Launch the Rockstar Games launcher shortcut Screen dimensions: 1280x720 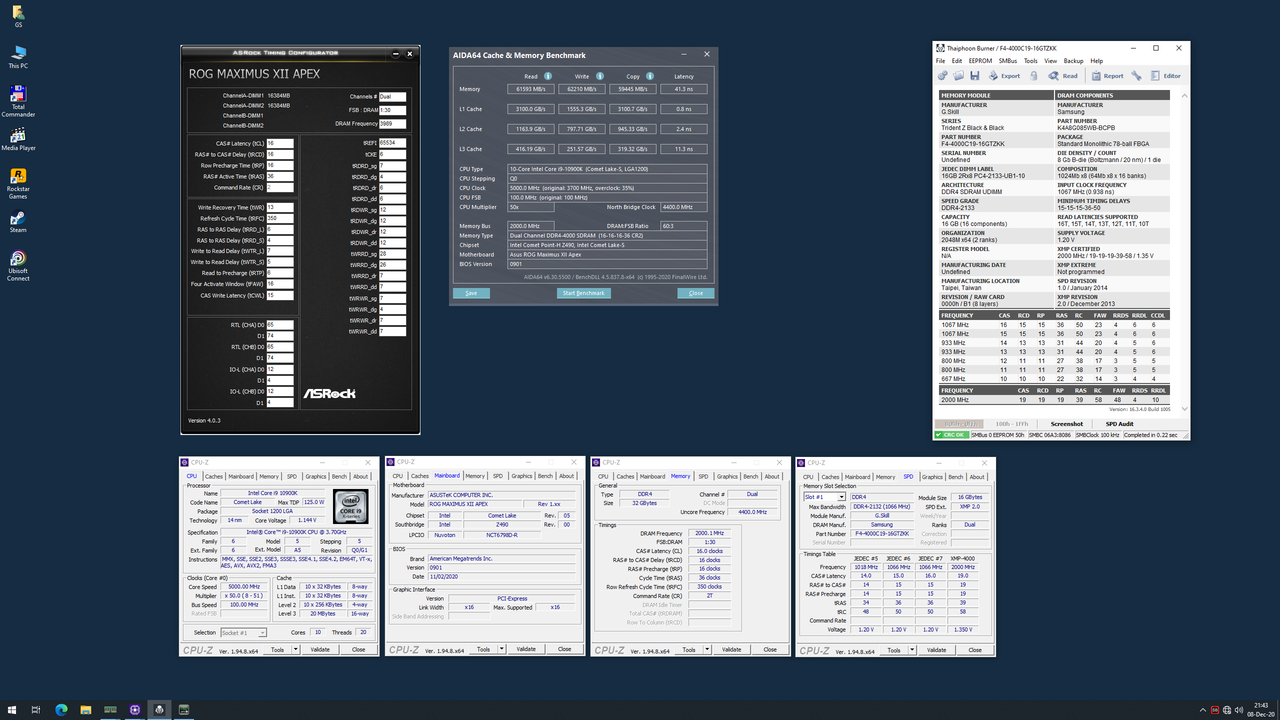[x=18, y=184]
